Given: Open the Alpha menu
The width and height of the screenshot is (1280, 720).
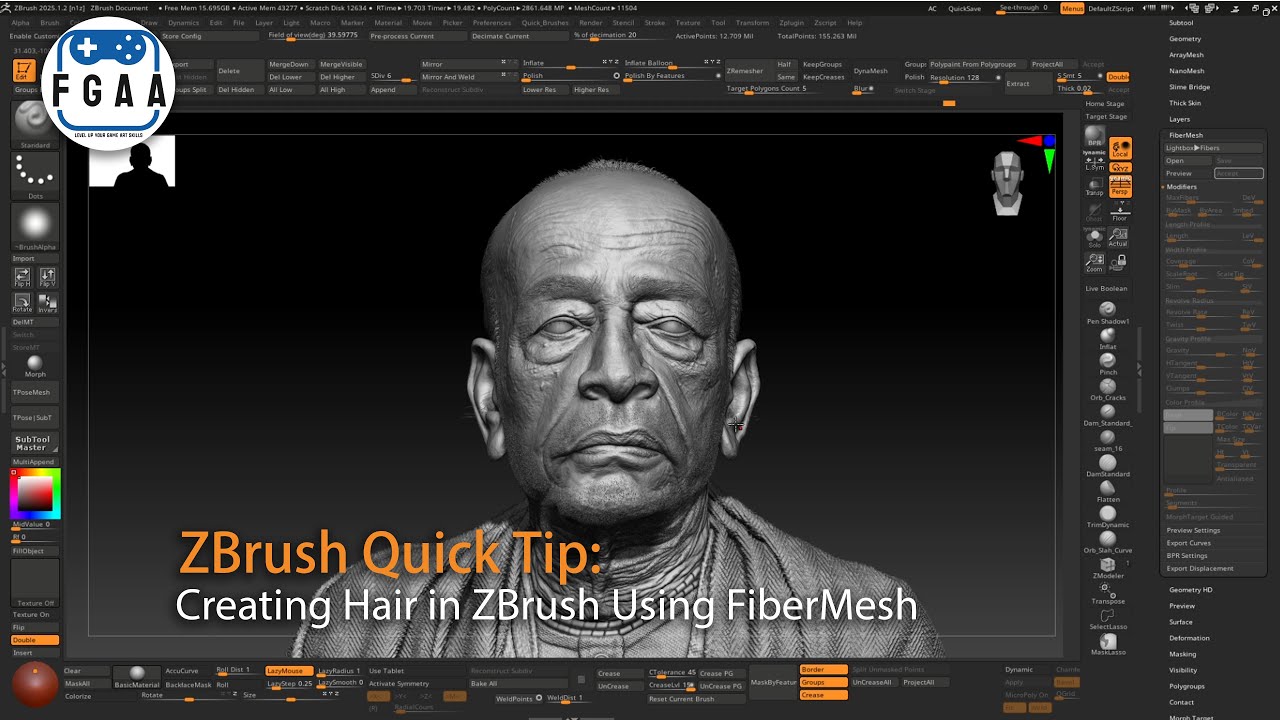Looking at the screenshot, I should [x=20, y=22].
